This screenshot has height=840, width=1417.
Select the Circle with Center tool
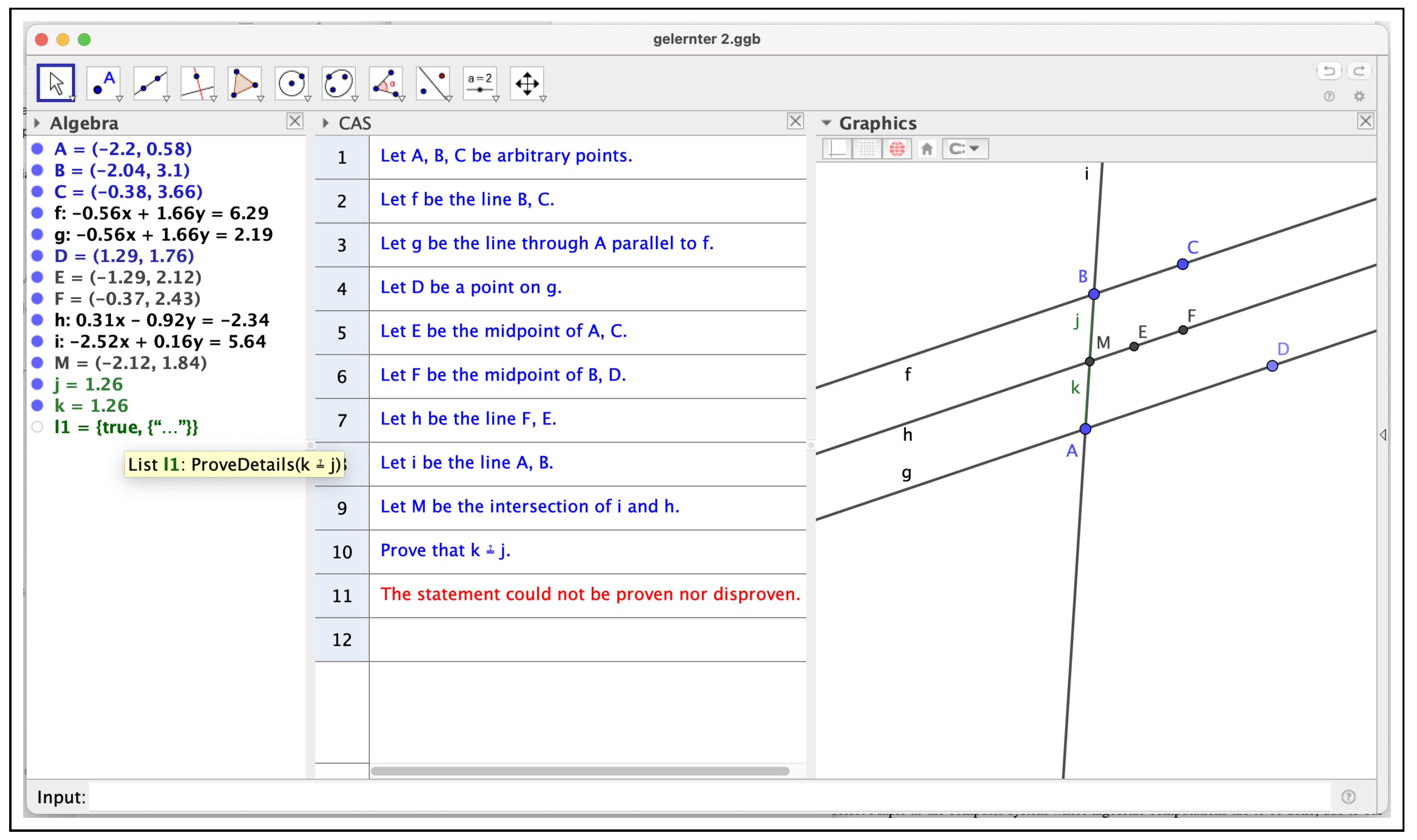tap(292, 83)
